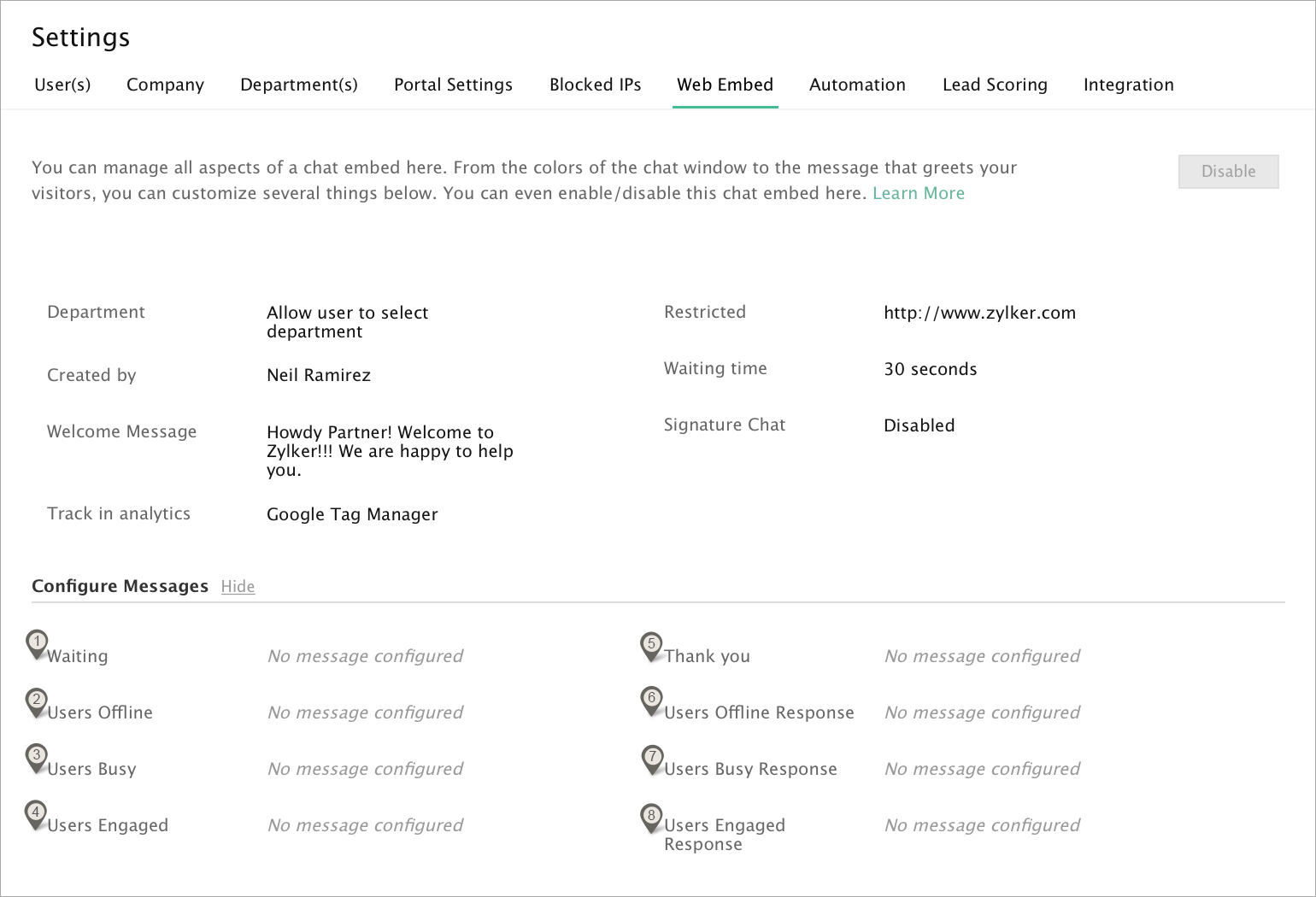1316x897 pixels.
Task: Open the Integration tab
Action: tap(1128, 85)
